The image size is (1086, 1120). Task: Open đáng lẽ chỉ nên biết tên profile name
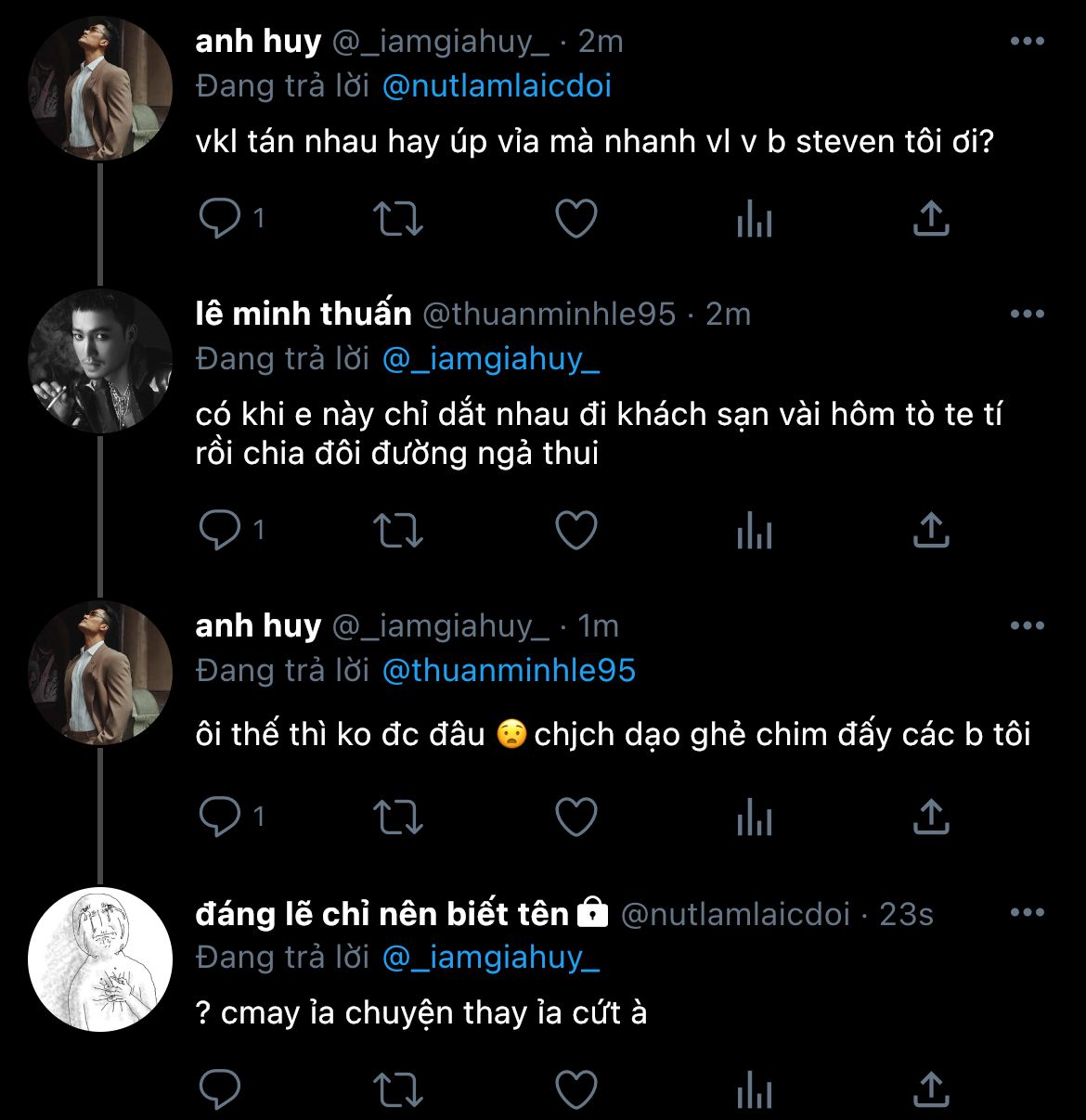[381, 914]
